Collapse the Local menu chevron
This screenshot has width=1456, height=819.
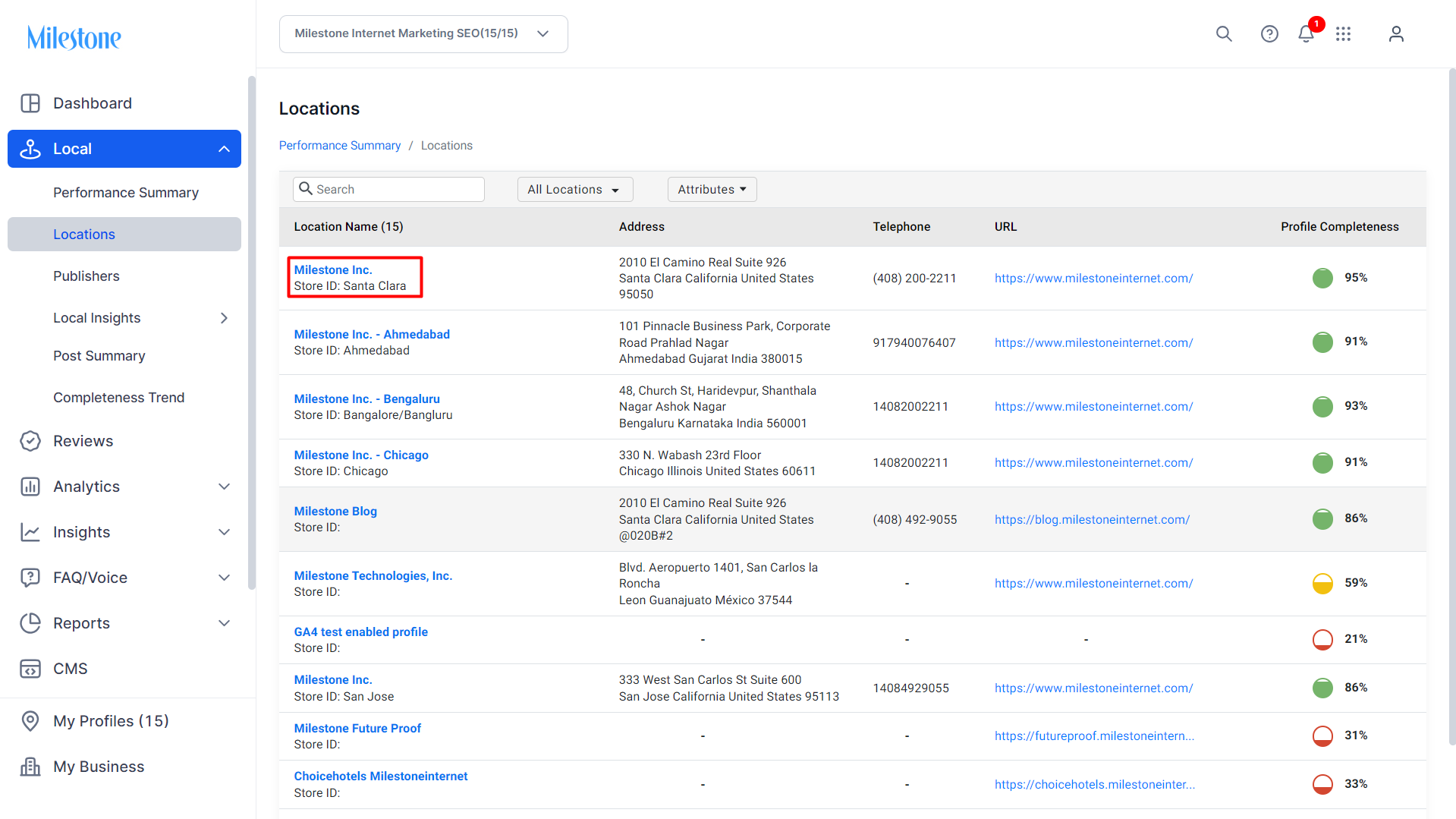click(224, 149)
